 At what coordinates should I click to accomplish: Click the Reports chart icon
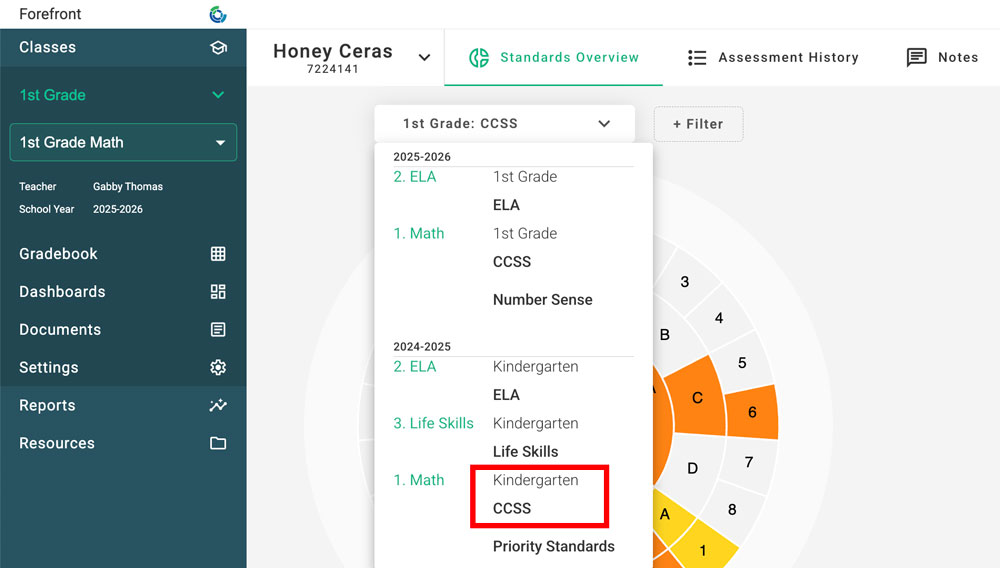[x=218, y=406]
